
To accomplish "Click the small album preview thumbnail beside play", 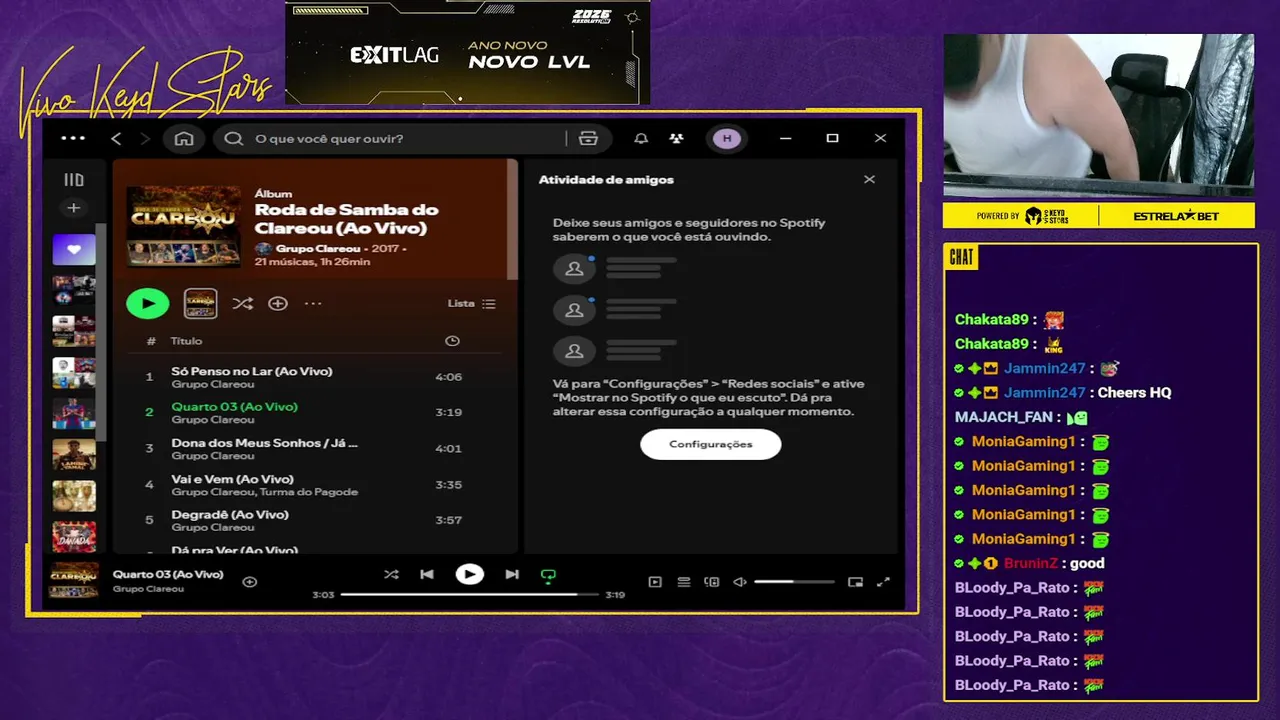I will point(201,303).
